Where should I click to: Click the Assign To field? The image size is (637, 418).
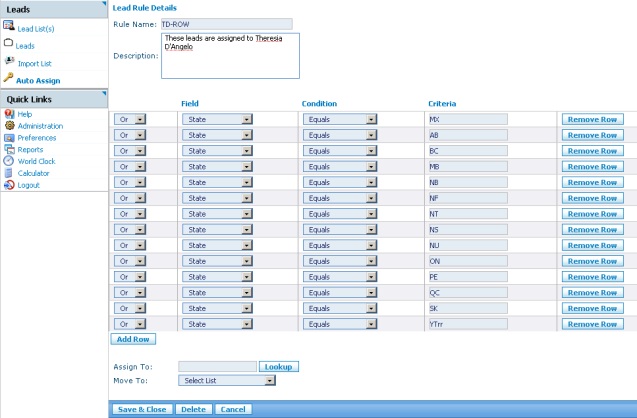click(217, 367)
